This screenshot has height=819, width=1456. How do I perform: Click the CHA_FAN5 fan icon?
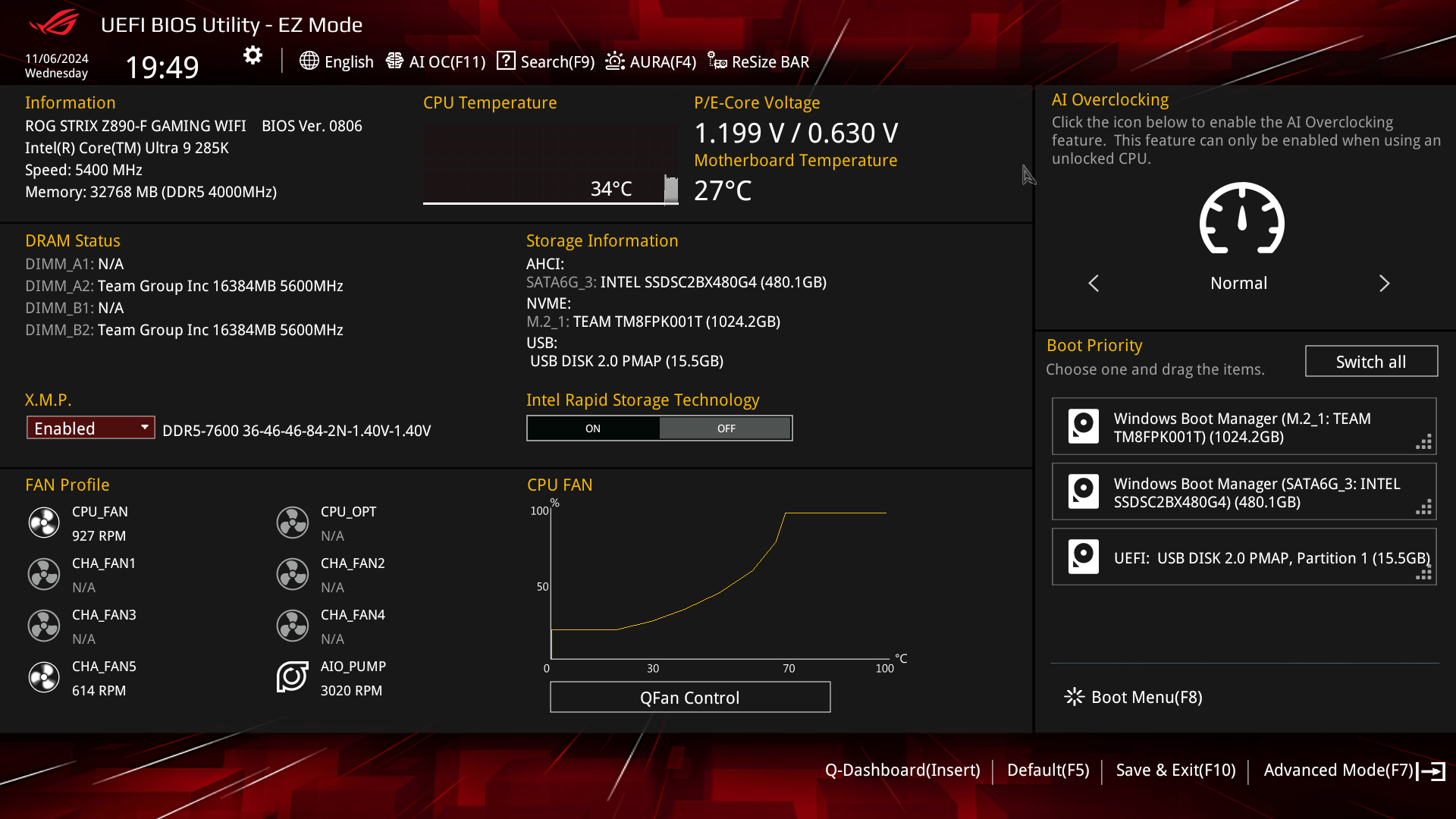pos(44,677)
